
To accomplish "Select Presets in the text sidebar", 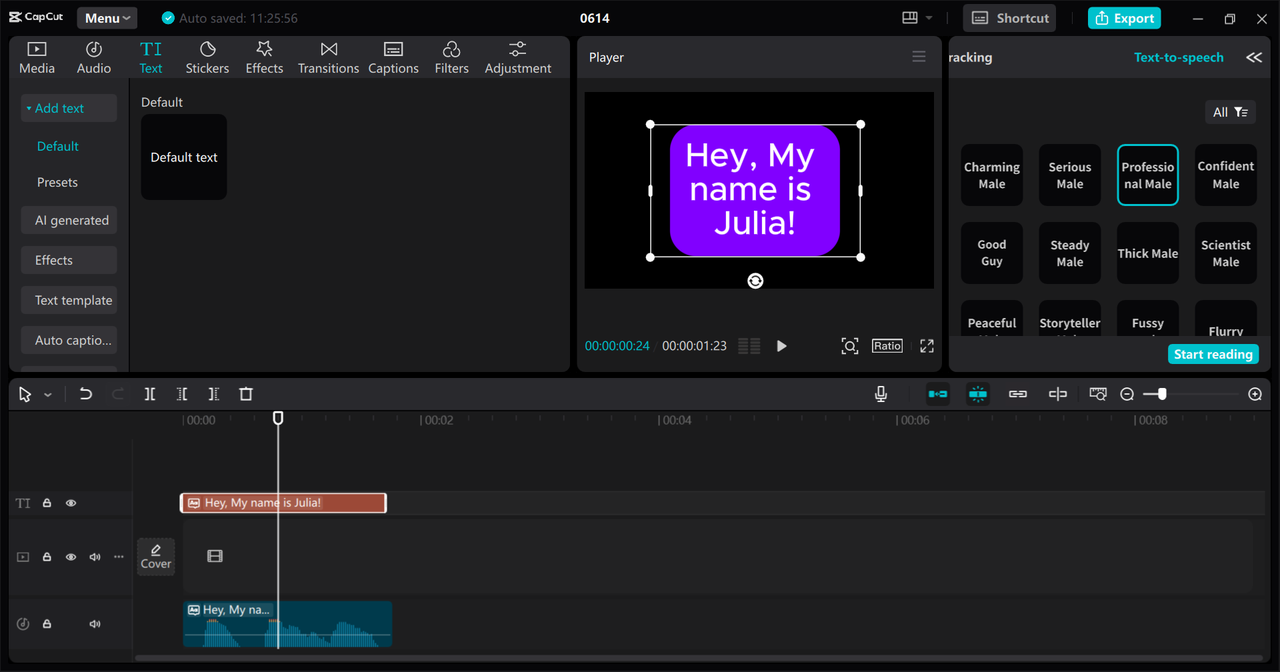I will click(57, 182).
